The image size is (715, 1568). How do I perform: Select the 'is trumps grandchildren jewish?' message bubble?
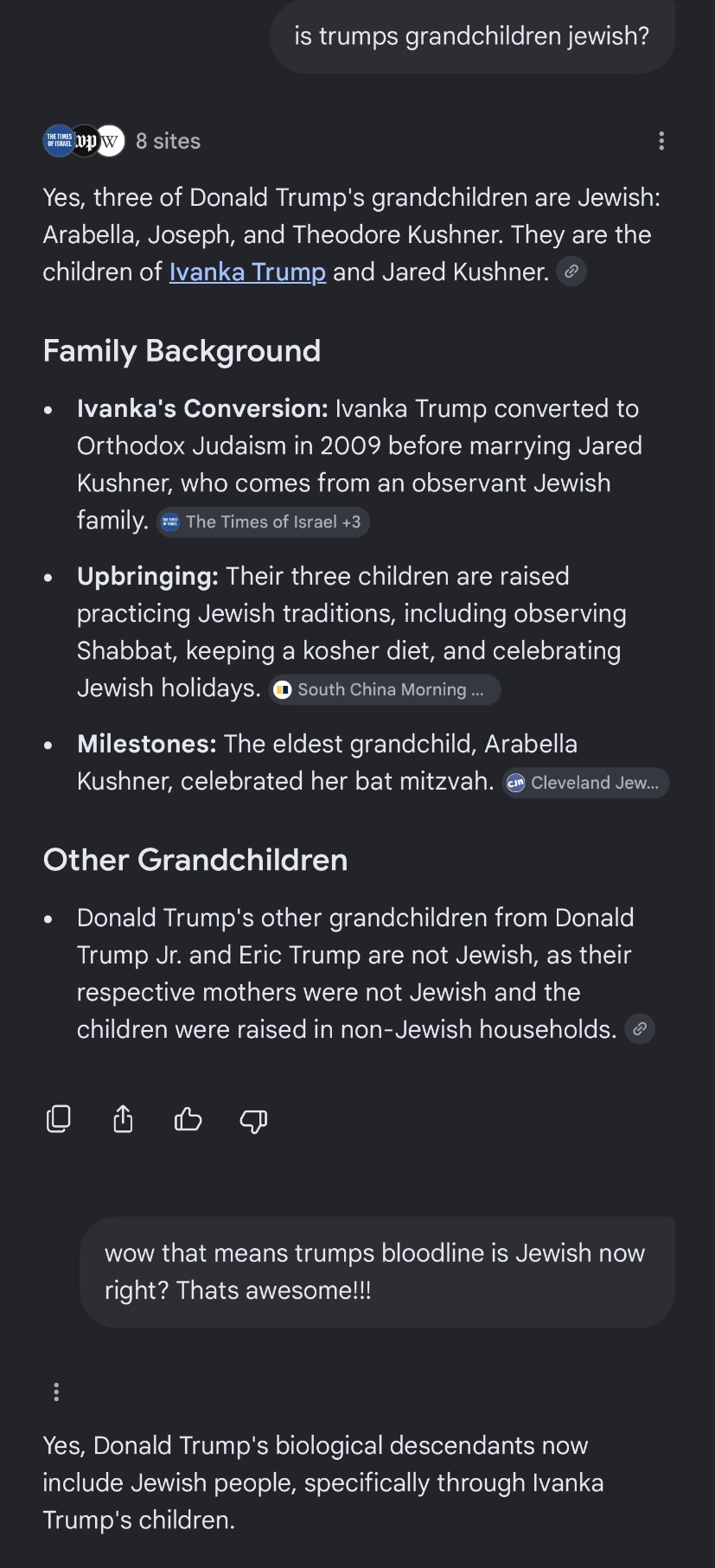click(472, 36)
